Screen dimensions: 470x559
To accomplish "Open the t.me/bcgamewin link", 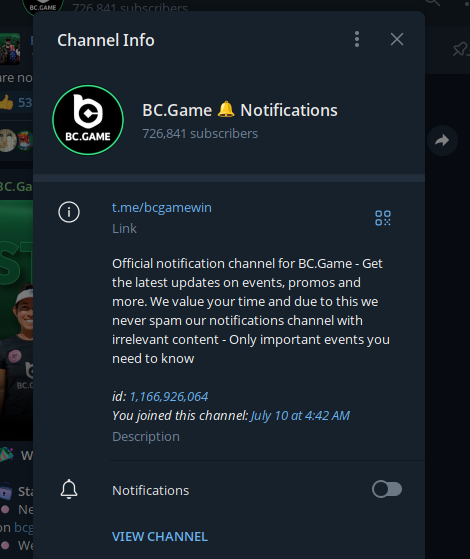I will click(x=162, y=207).
